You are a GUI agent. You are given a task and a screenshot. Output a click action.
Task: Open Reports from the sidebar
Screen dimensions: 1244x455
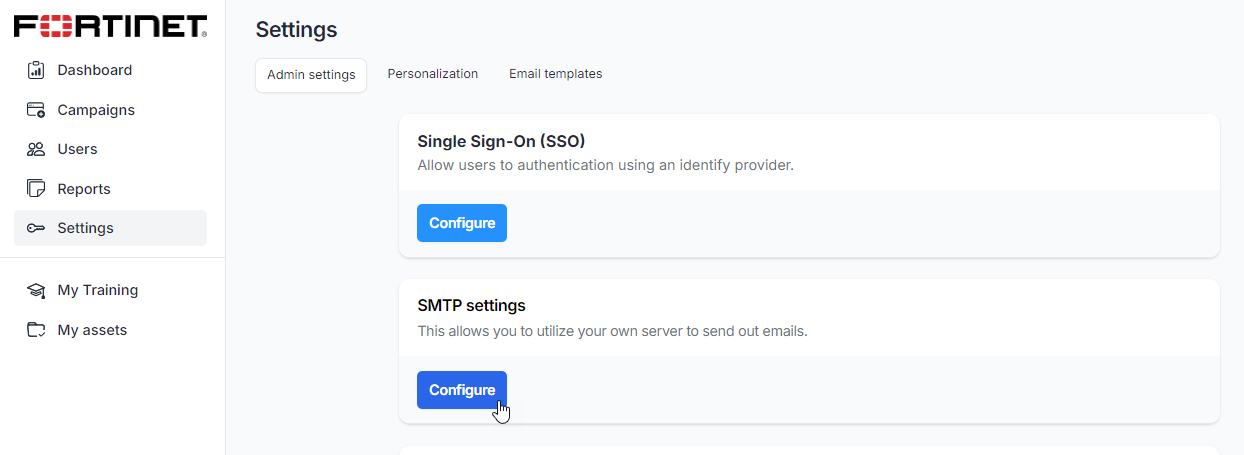(84, 189)
